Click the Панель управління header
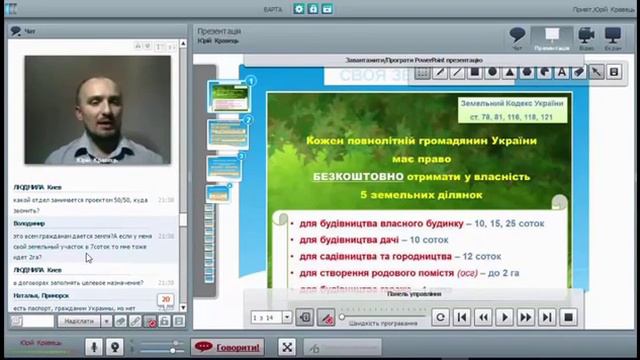Screen dimensions: 640x360 [414, 294]
